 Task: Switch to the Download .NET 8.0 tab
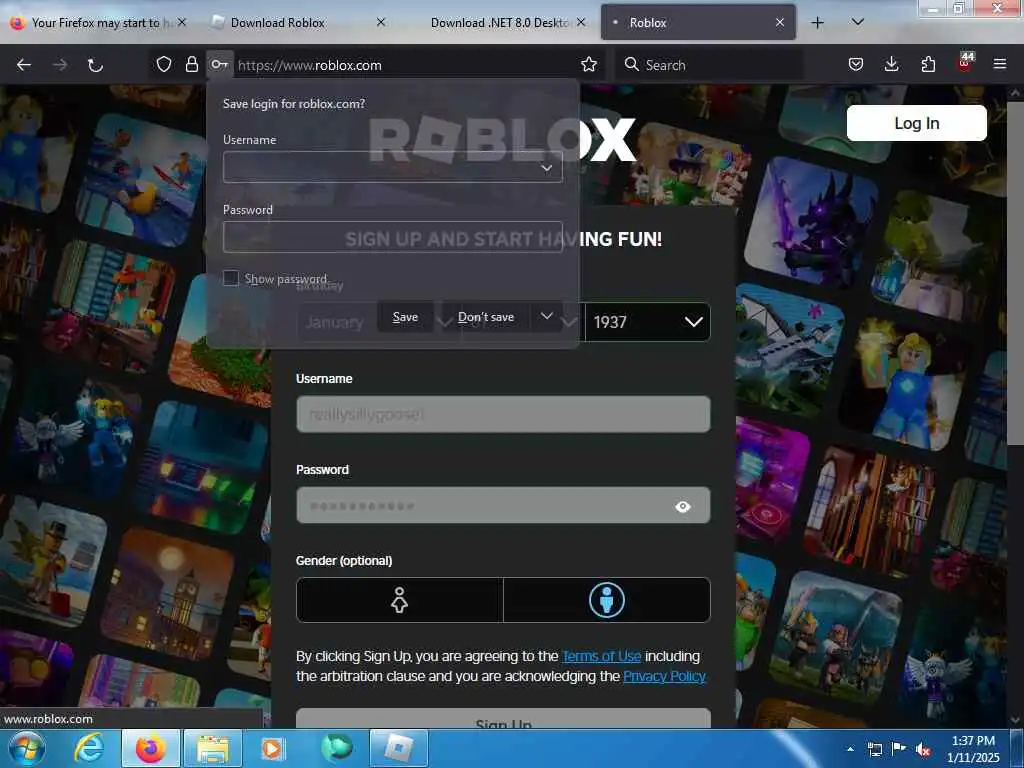coord(500,23)
